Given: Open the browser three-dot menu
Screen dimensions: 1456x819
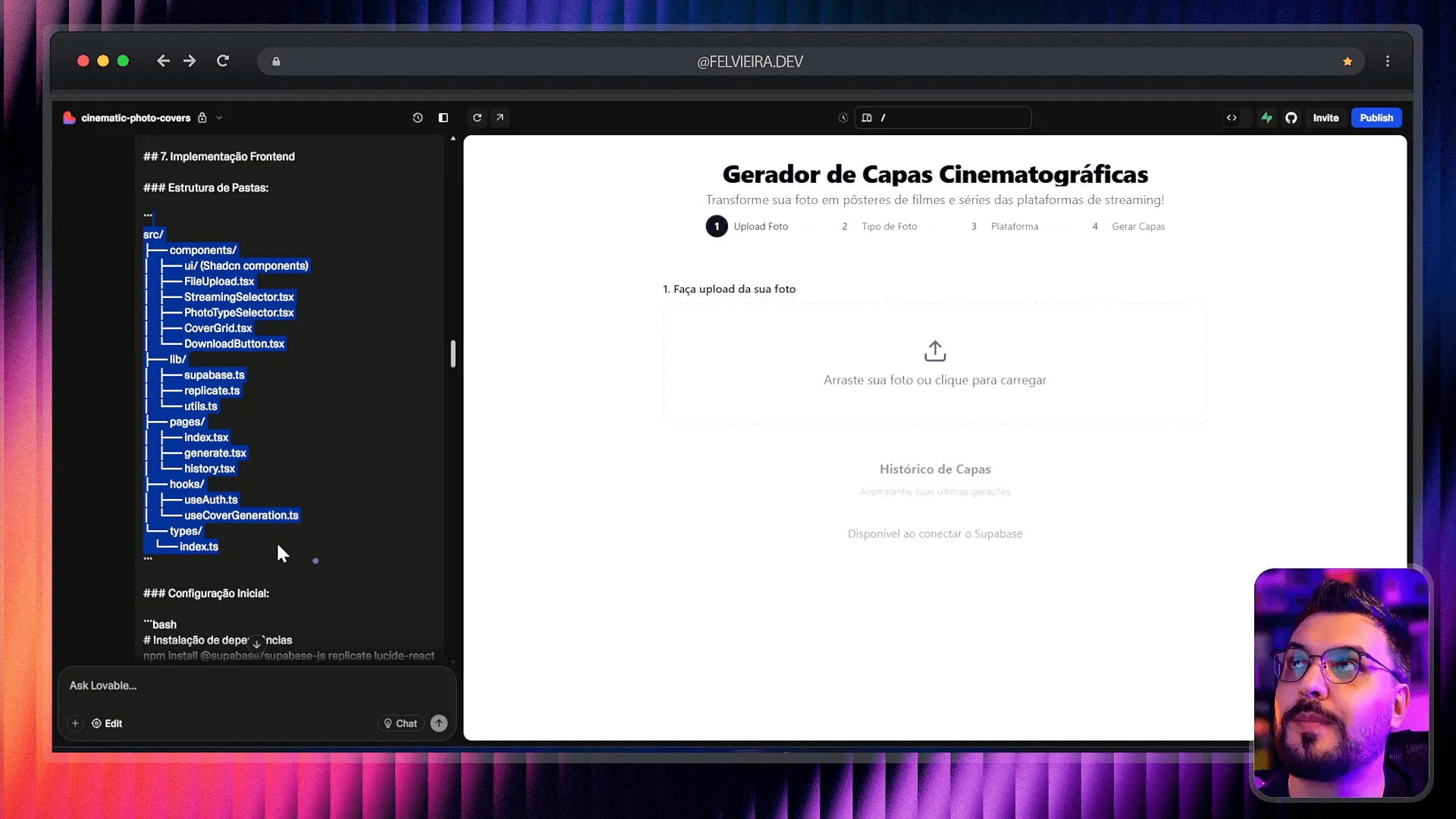Looking at the screenshot, I should tap(1388, 61).
